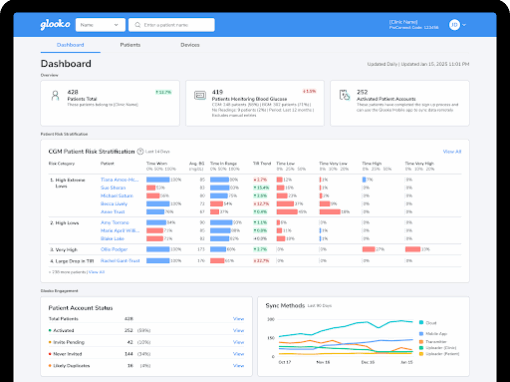Toggle the Cloud legend swatch in Sync Methods
The image size is (510, 382).
tap(421, 322)
